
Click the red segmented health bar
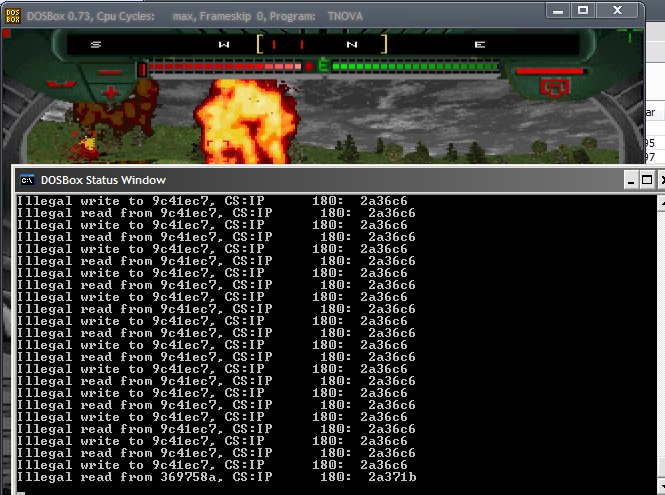pyautogui.click(x=225, y=67)
